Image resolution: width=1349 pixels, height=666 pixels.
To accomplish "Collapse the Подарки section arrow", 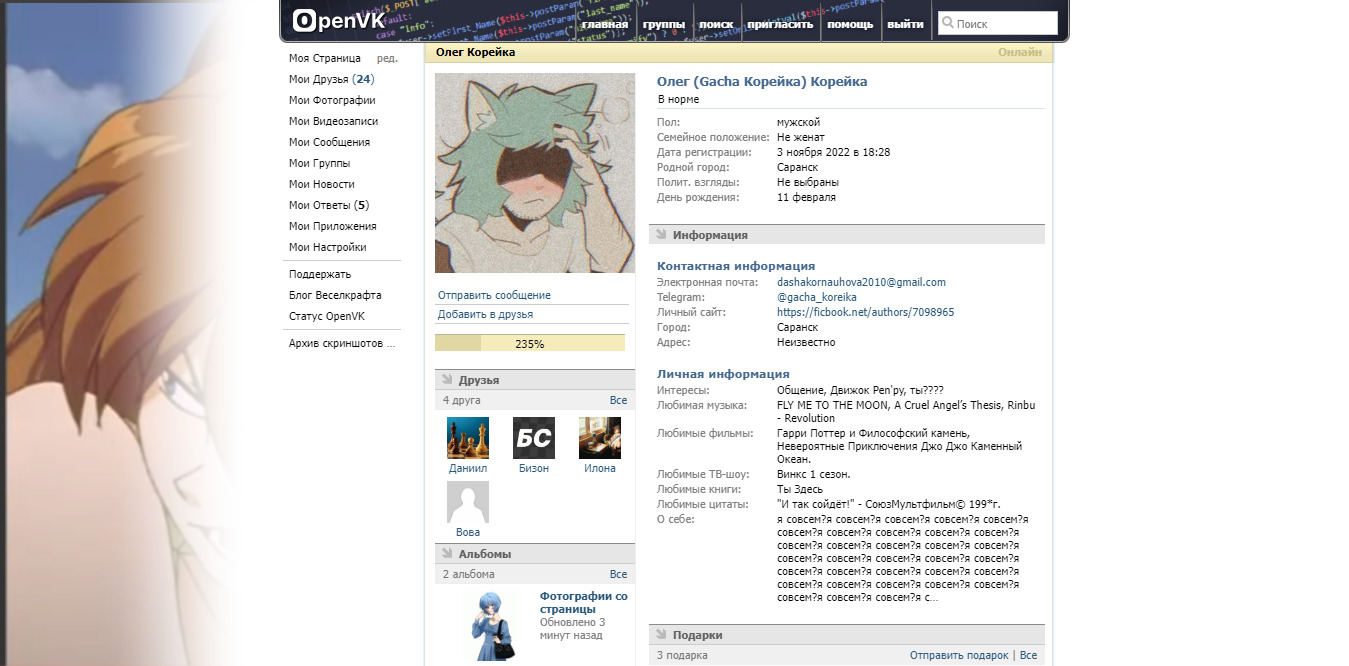I will click(x=660, y=635).
